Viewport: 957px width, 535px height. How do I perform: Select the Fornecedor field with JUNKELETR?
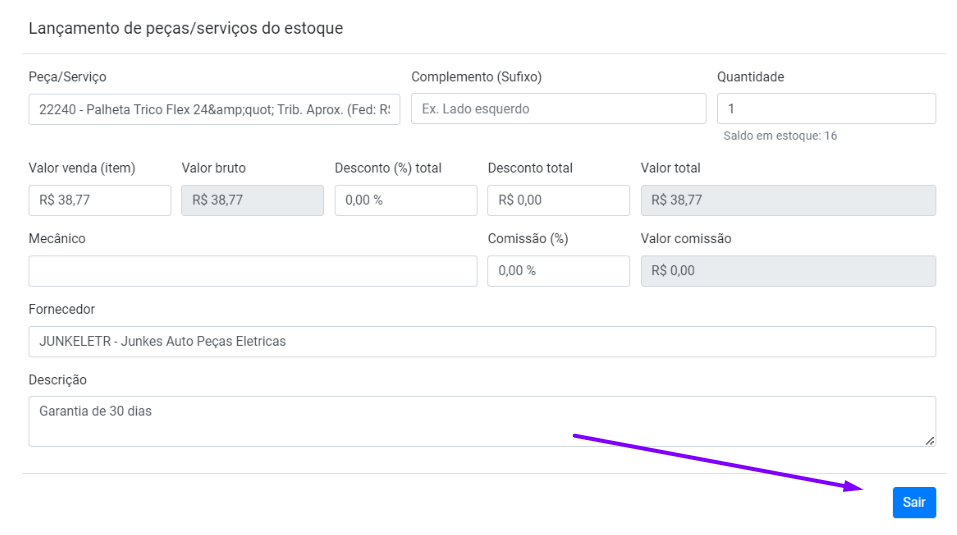482,341
